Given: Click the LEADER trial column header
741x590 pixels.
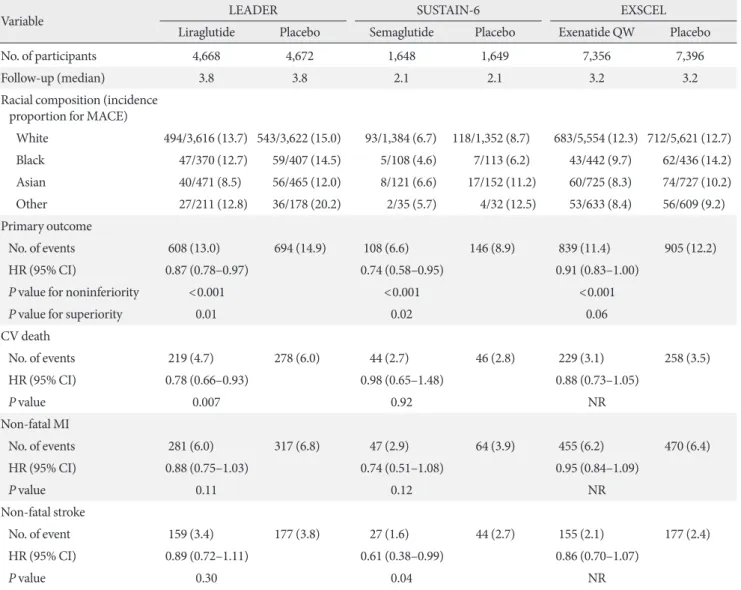Looking at the screenshot, I should tap(253, 10).
